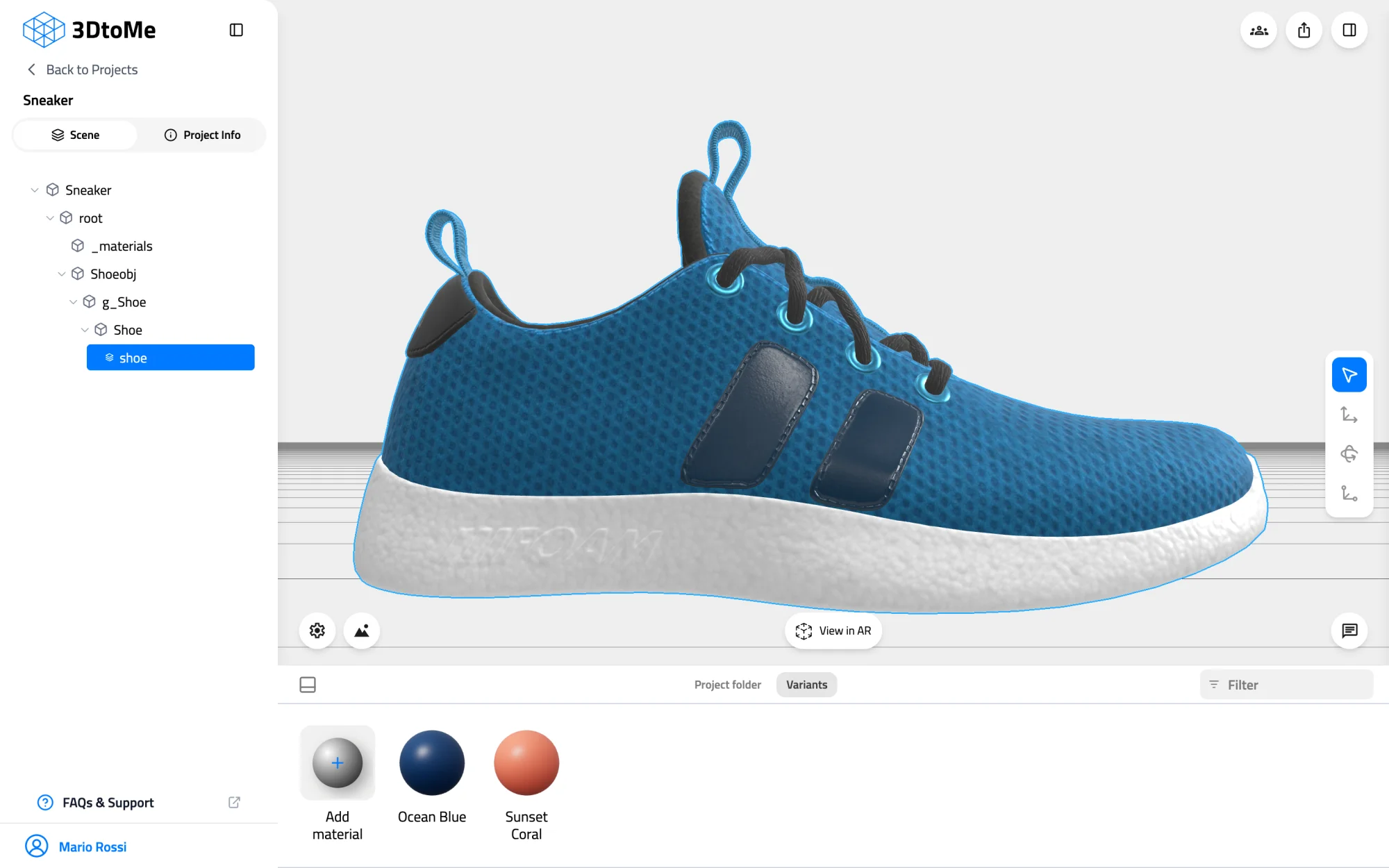Screen dimensions: 1389x868
Task: Click the g_Shoe node cube icon
Action: (x=90, y=301)
